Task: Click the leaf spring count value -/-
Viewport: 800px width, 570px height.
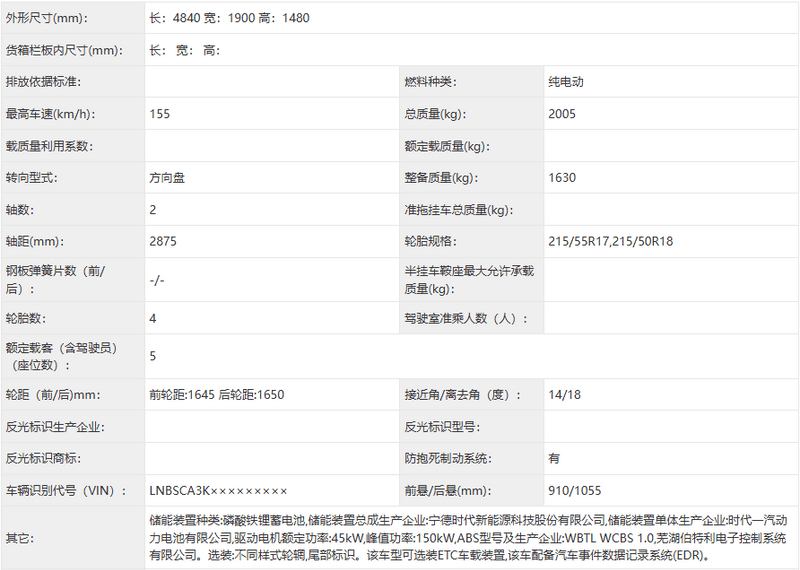Action: click(x=156, y=280)
